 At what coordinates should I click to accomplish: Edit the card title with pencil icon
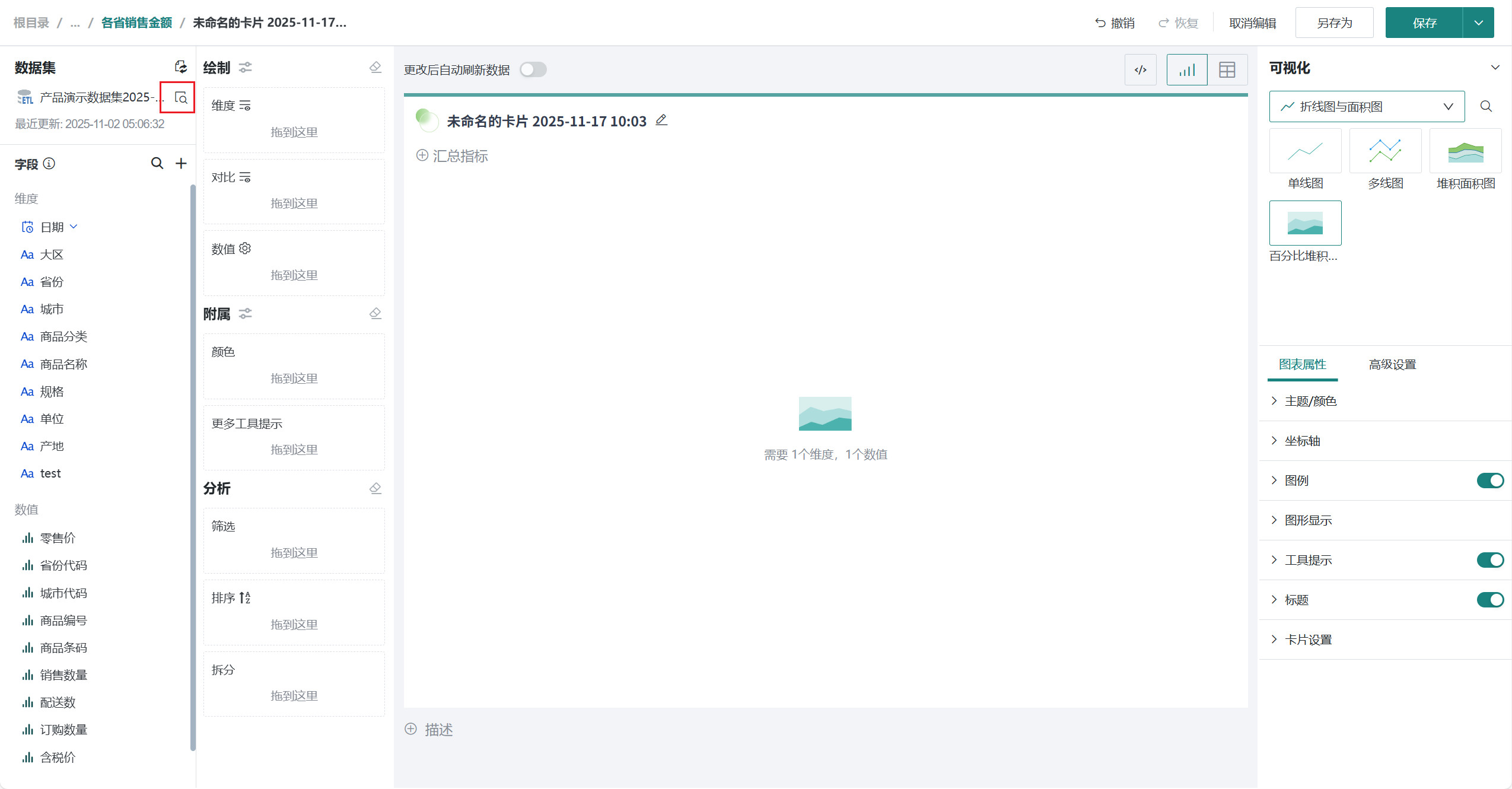click(x=661, y=120)
